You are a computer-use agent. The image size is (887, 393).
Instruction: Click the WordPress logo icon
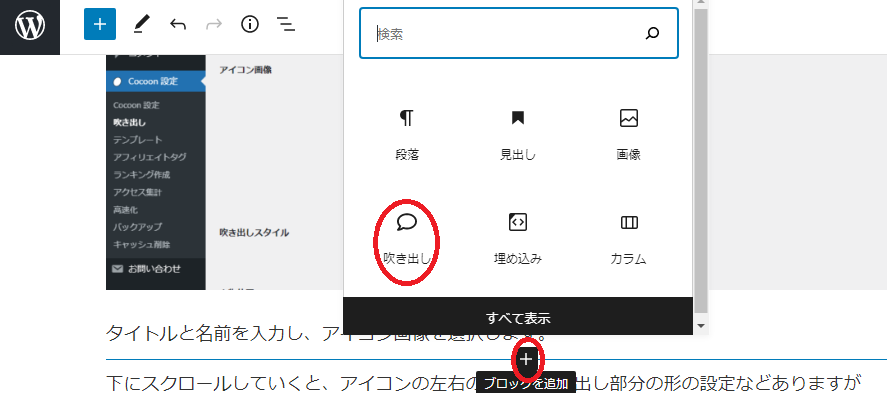click(29, 26)
